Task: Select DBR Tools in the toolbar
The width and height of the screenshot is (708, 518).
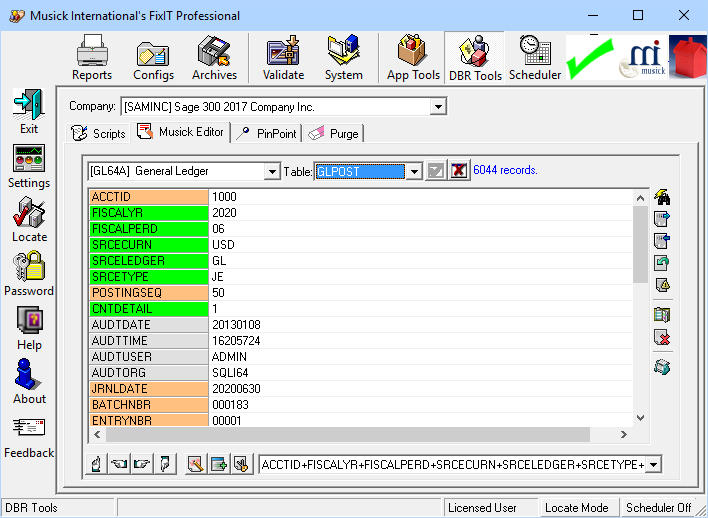Action: click(x=475, y=57)
